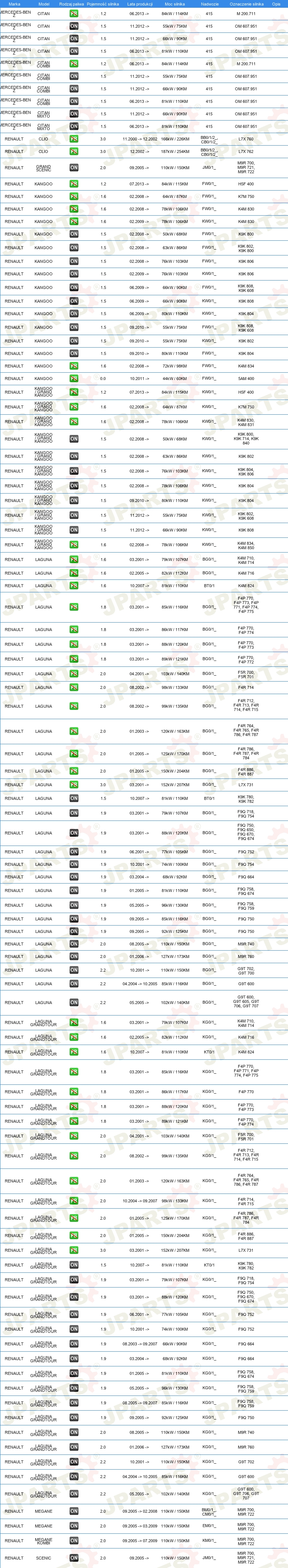The image size is (288, 1568).
Task: Click the Lata produkcji column header
Action: coord(140,4)
